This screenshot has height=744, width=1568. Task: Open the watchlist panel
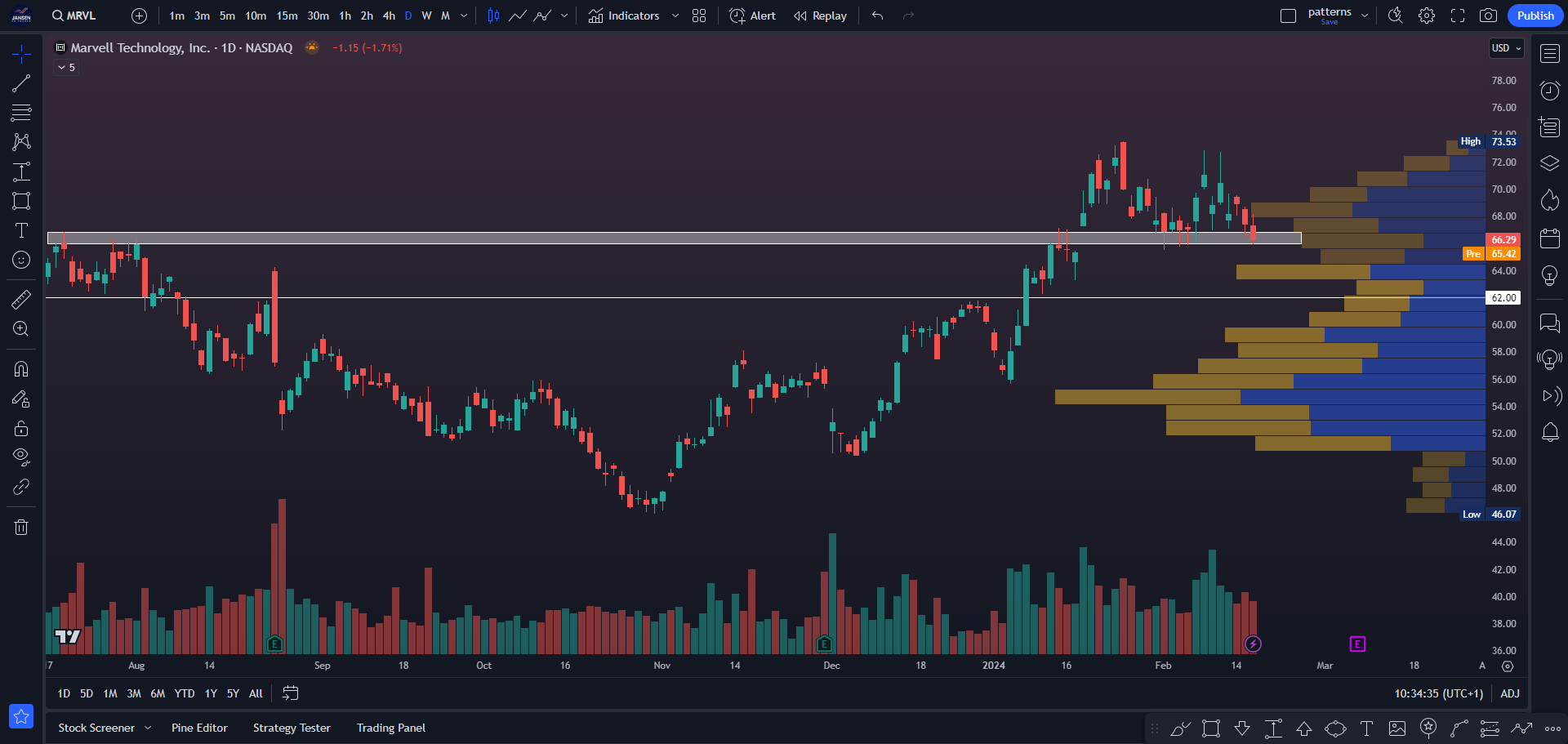pyautogui.click(x=1550, y=54)
